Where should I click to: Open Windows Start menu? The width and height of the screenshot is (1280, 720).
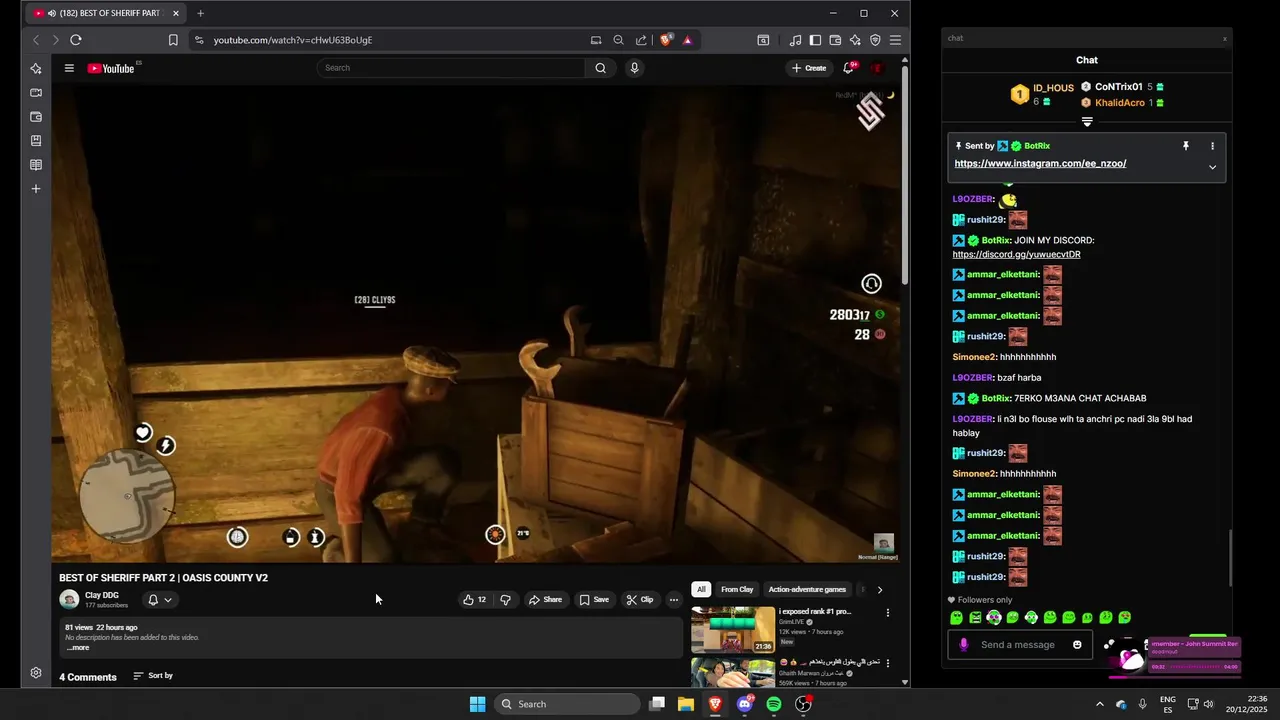click(478, 704)
